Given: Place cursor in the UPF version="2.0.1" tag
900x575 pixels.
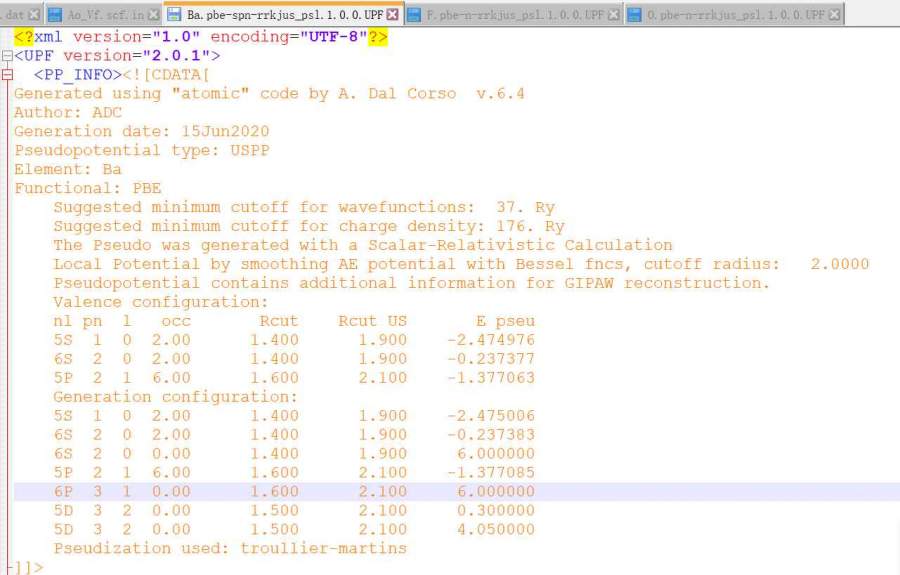Looking at the screenshot, I should [117, 56].
